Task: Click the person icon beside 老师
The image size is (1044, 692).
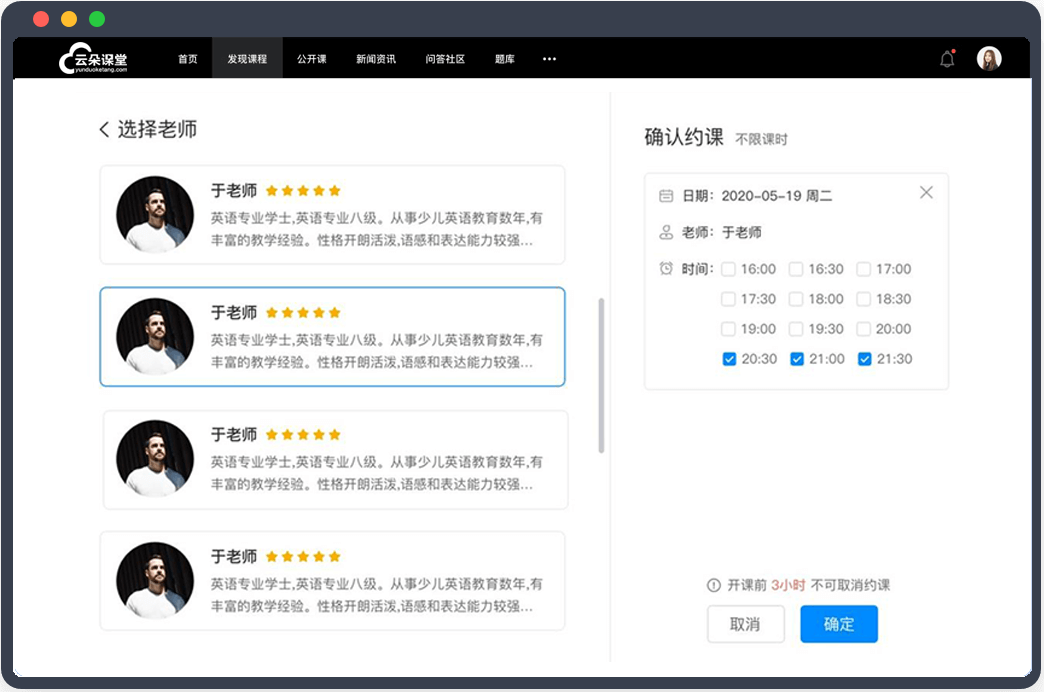Action: [666, 232]
